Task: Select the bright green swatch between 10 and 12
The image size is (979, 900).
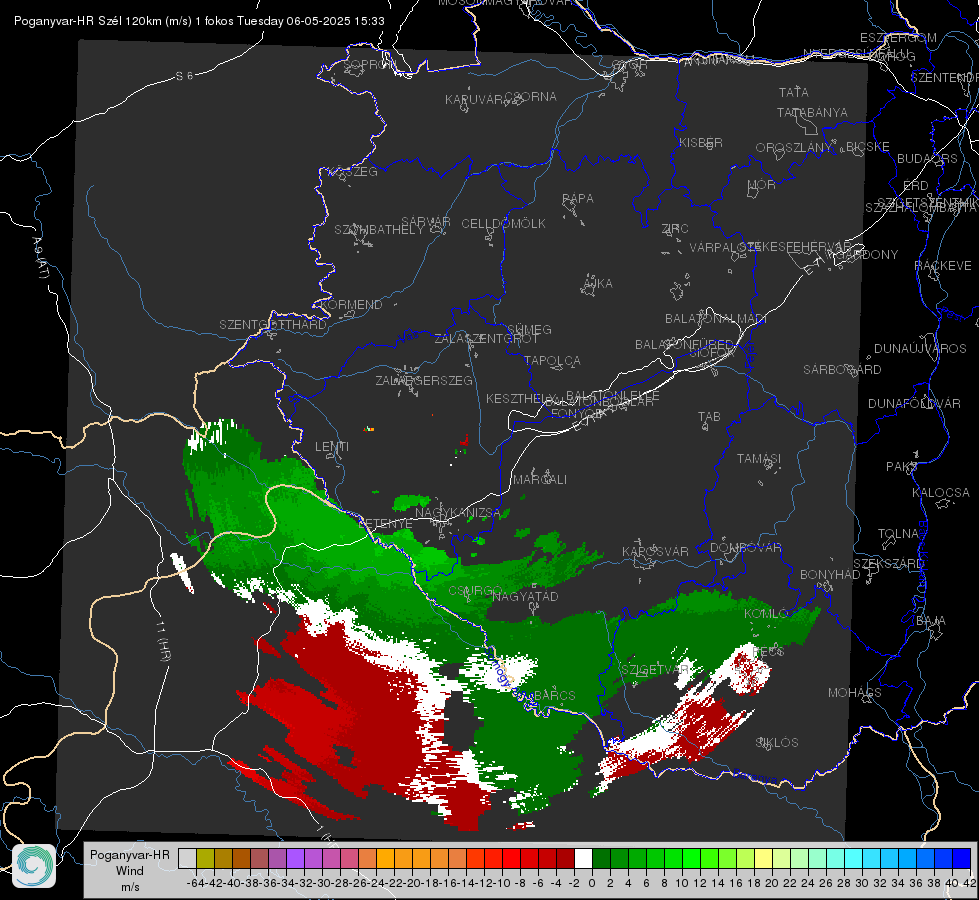Action: (x=691, y=859)
